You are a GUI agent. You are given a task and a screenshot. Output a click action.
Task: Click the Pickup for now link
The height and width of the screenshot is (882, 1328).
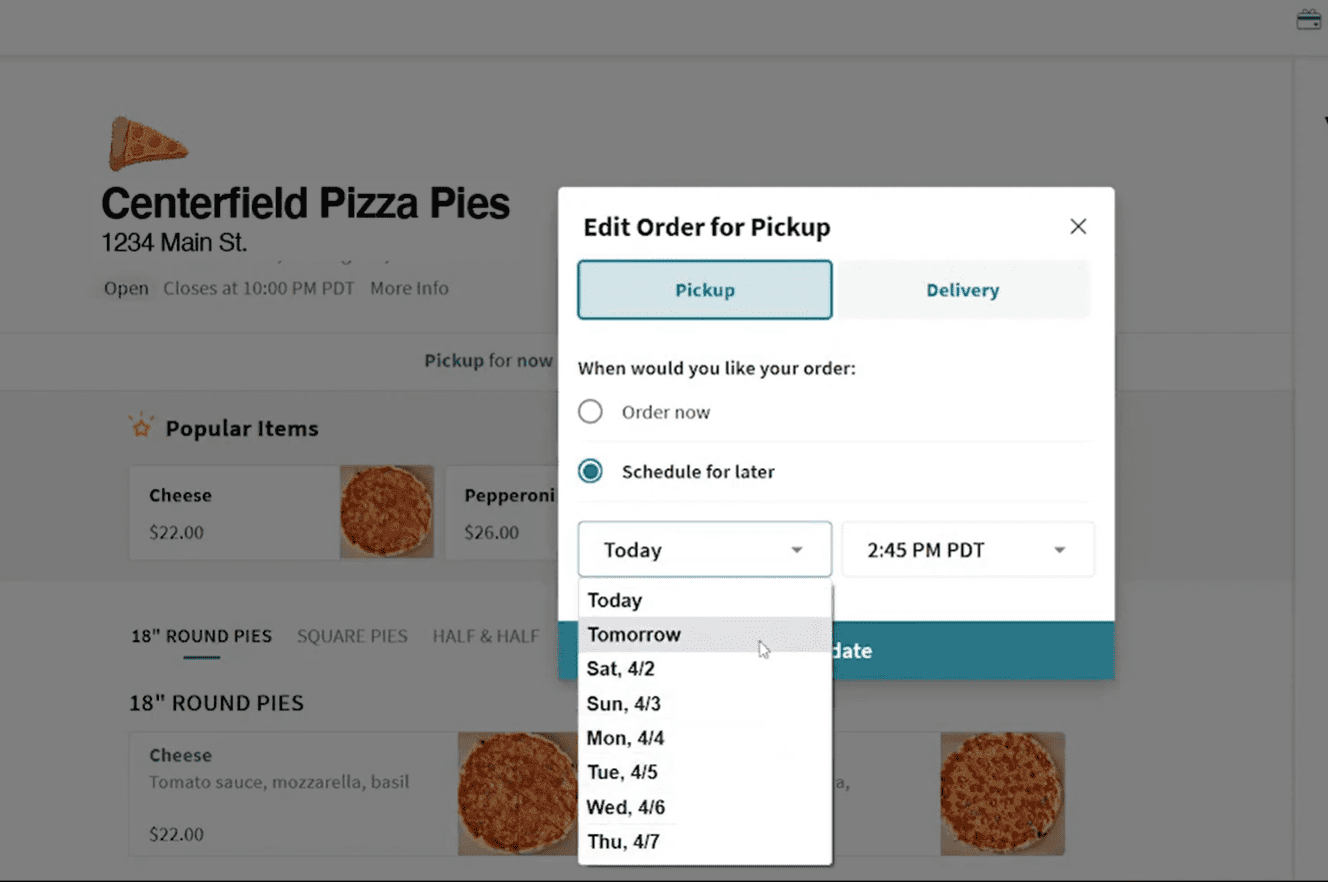pyautogui.click(x=489, y=360)
